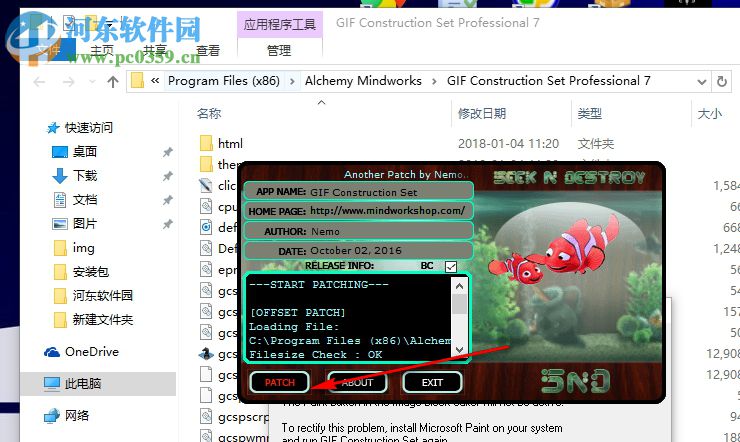Open recent locations dropdown arrow

tap(92, 82)
